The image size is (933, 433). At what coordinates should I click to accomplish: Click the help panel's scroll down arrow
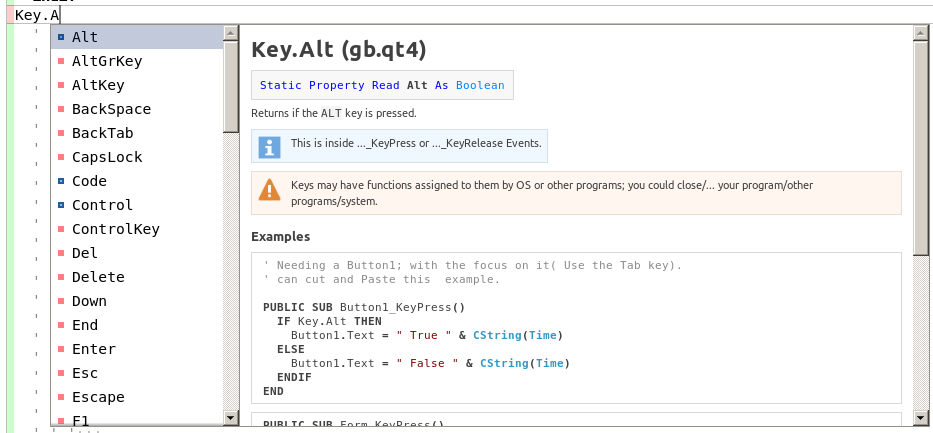[x=921, y=417]
